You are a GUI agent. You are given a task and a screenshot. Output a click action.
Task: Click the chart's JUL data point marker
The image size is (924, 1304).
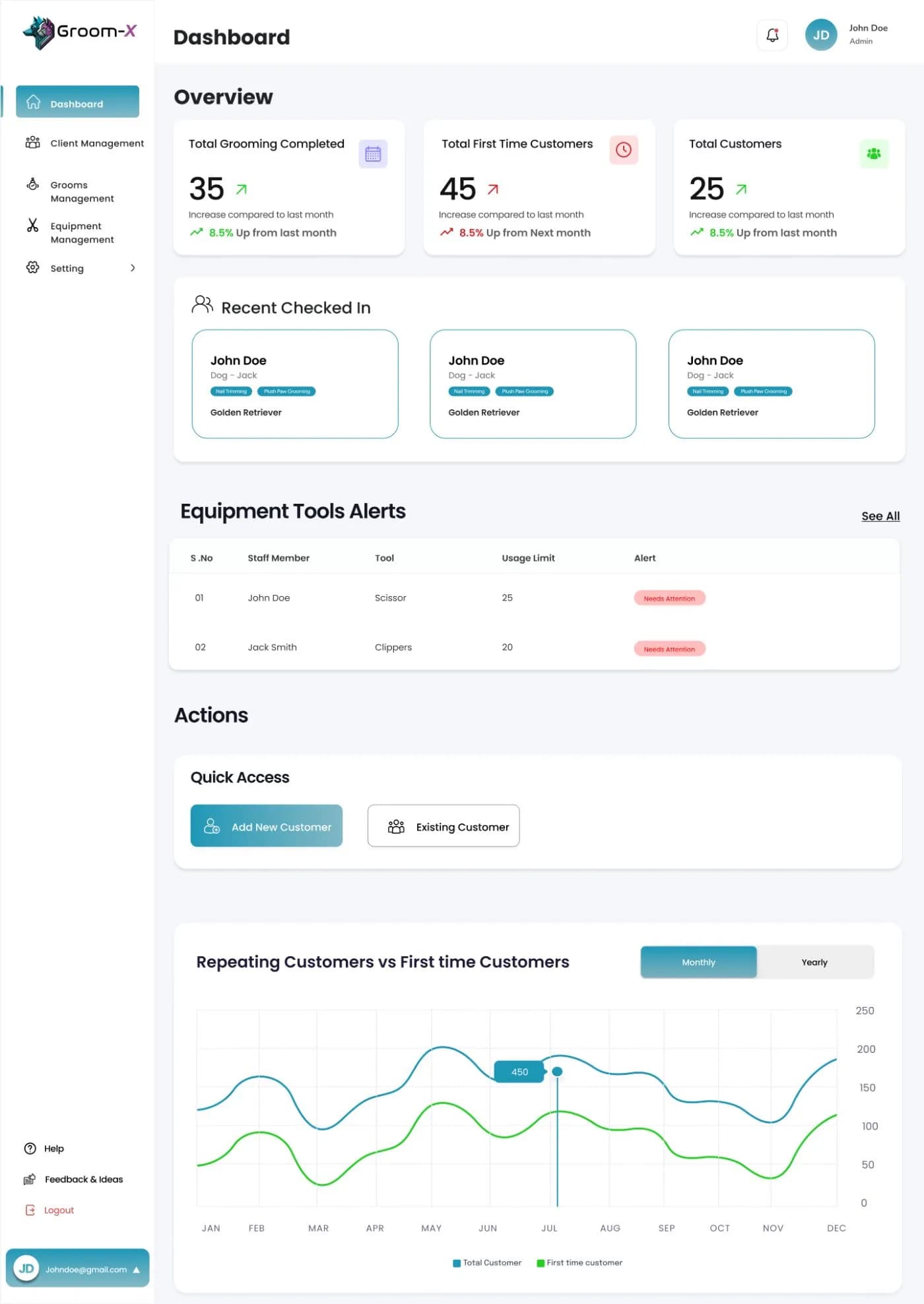(557, 1072)
